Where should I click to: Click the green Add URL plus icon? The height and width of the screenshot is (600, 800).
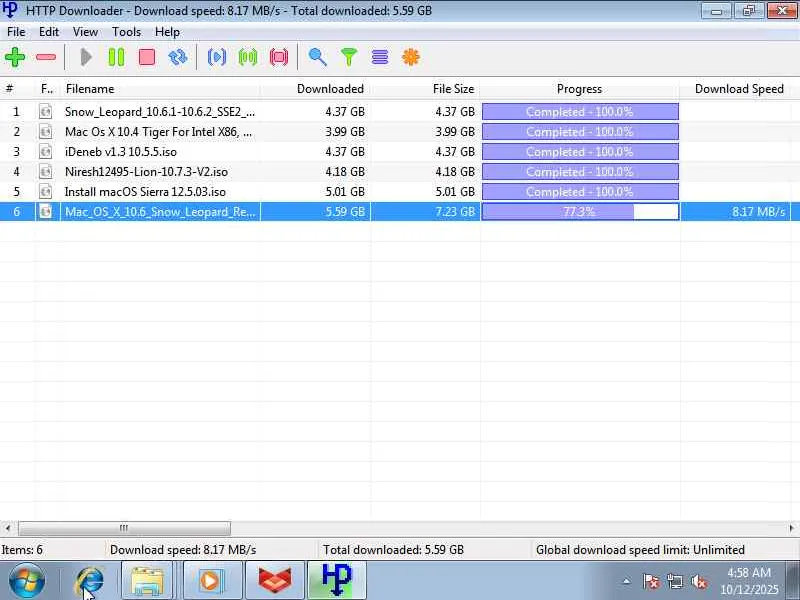tap(15, 57)
